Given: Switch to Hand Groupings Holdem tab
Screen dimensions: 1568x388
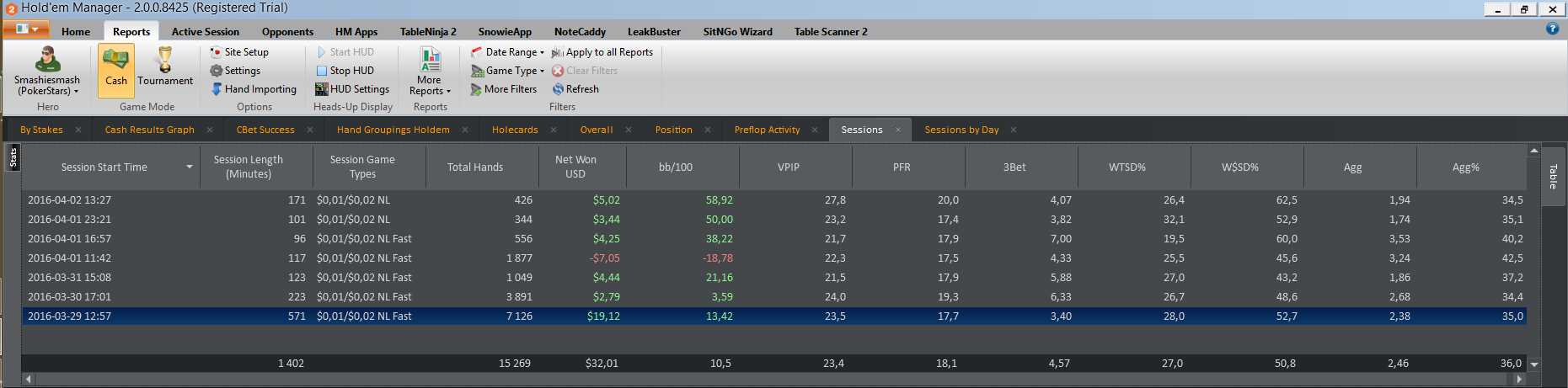Looking at the screenshot, I should [393, 130].
